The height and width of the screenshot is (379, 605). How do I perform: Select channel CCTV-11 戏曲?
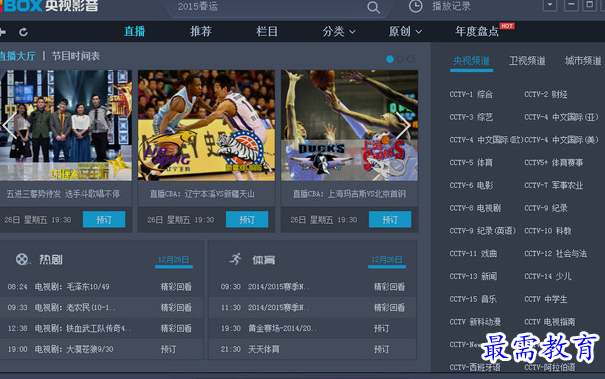473,254
